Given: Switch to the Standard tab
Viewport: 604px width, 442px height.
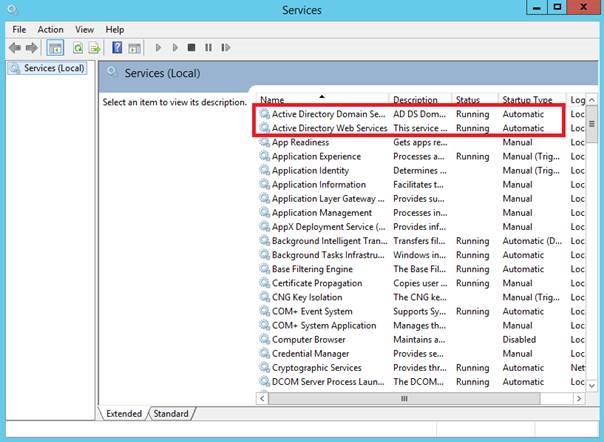Looking at the screenshot, I should pos(171,413).
